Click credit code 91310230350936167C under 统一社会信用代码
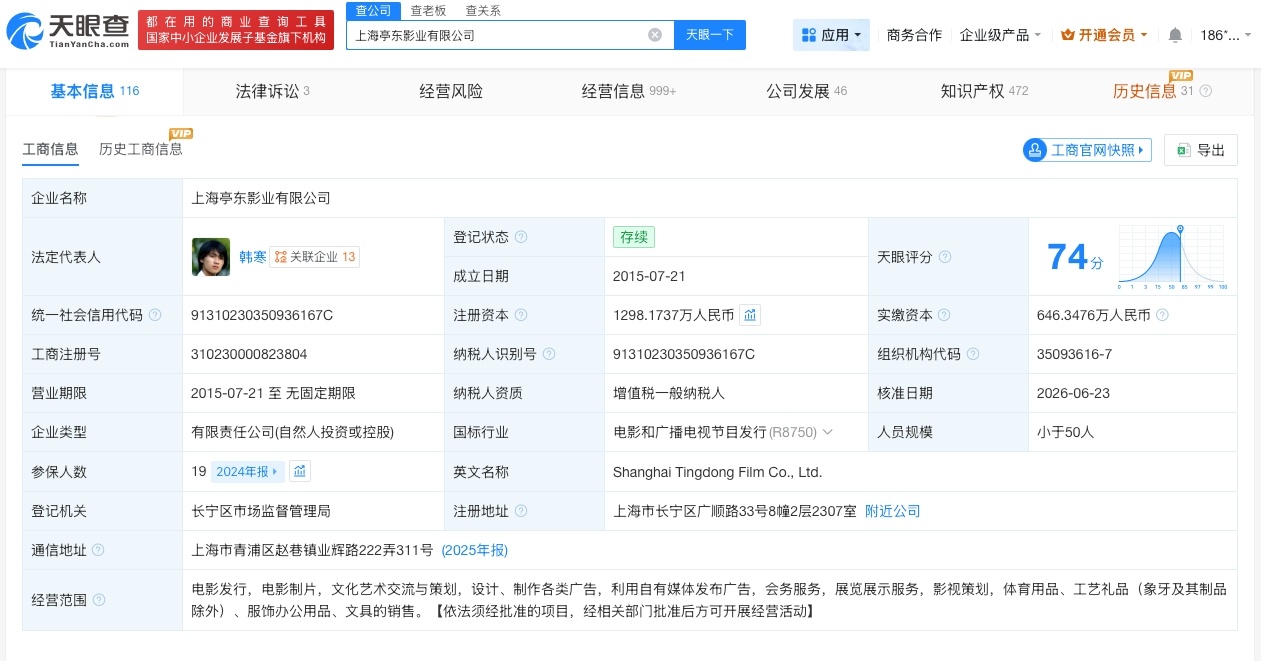The width and height of the screenshot is (1261, 661). click(x=262, y=315)
